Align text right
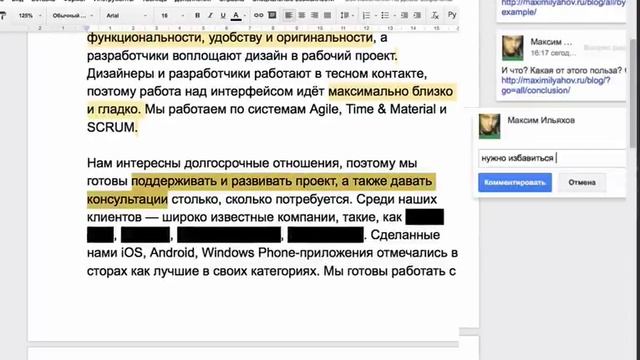 [x=314, y=16]
